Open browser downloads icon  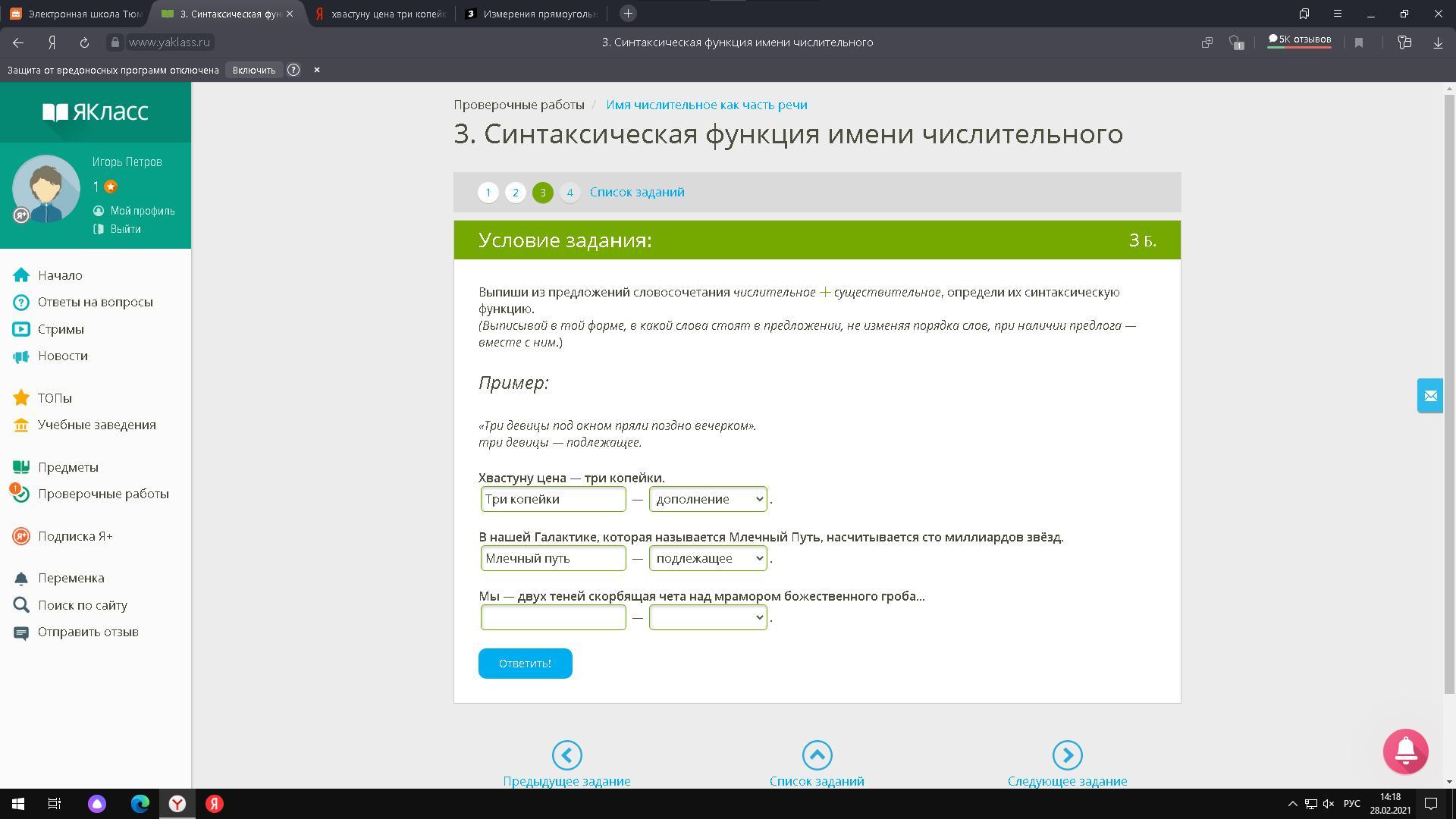pyautogui.click(x=1437, y=42)
